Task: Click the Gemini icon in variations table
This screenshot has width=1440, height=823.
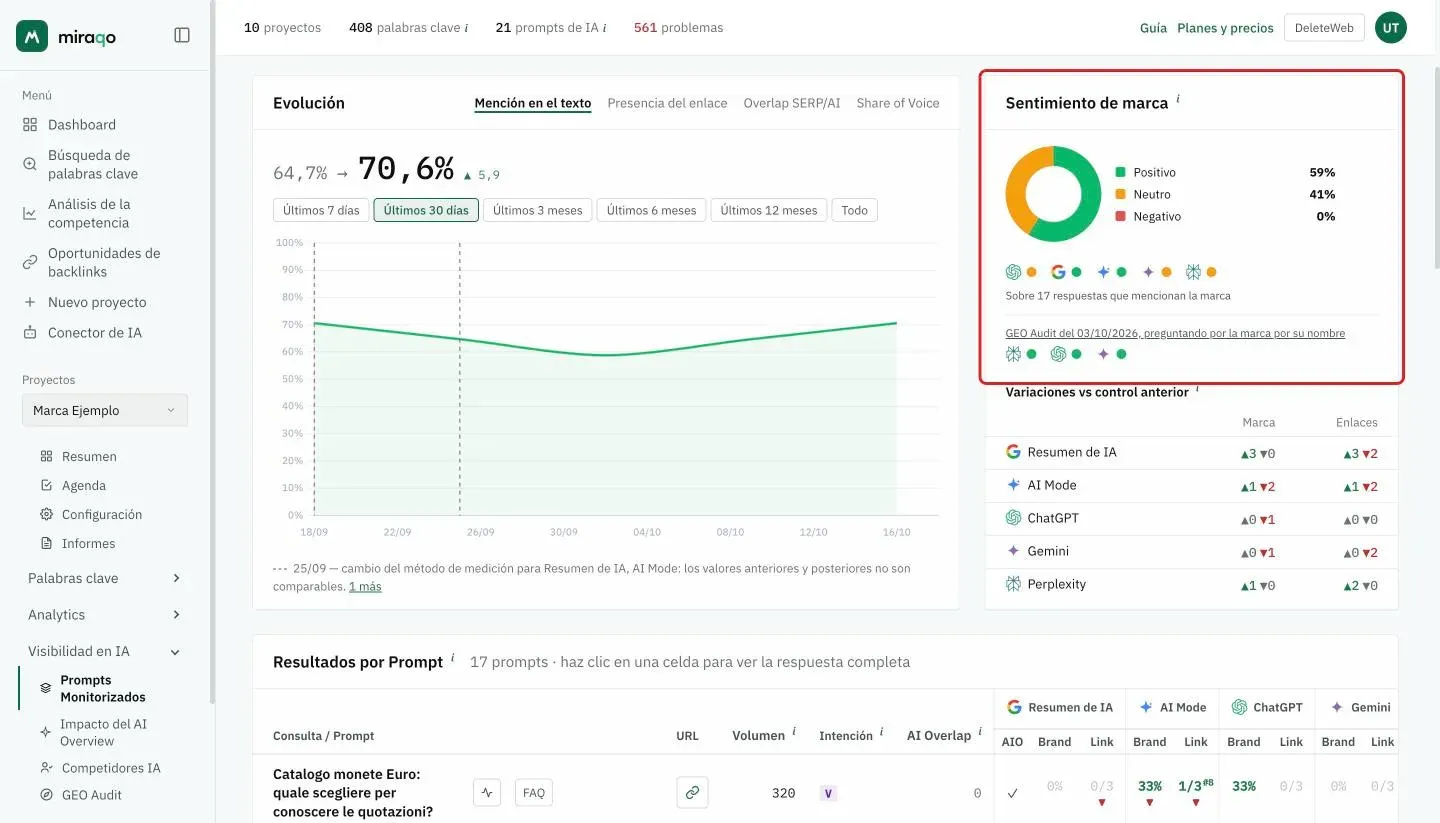Action: coord(1013,551)
